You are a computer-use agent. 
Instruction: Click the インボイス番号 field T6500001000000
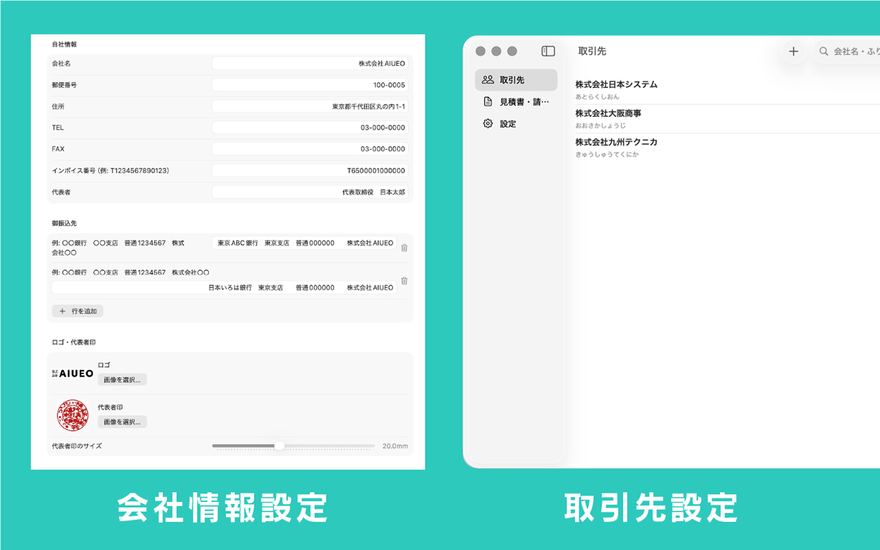[310, 170]
